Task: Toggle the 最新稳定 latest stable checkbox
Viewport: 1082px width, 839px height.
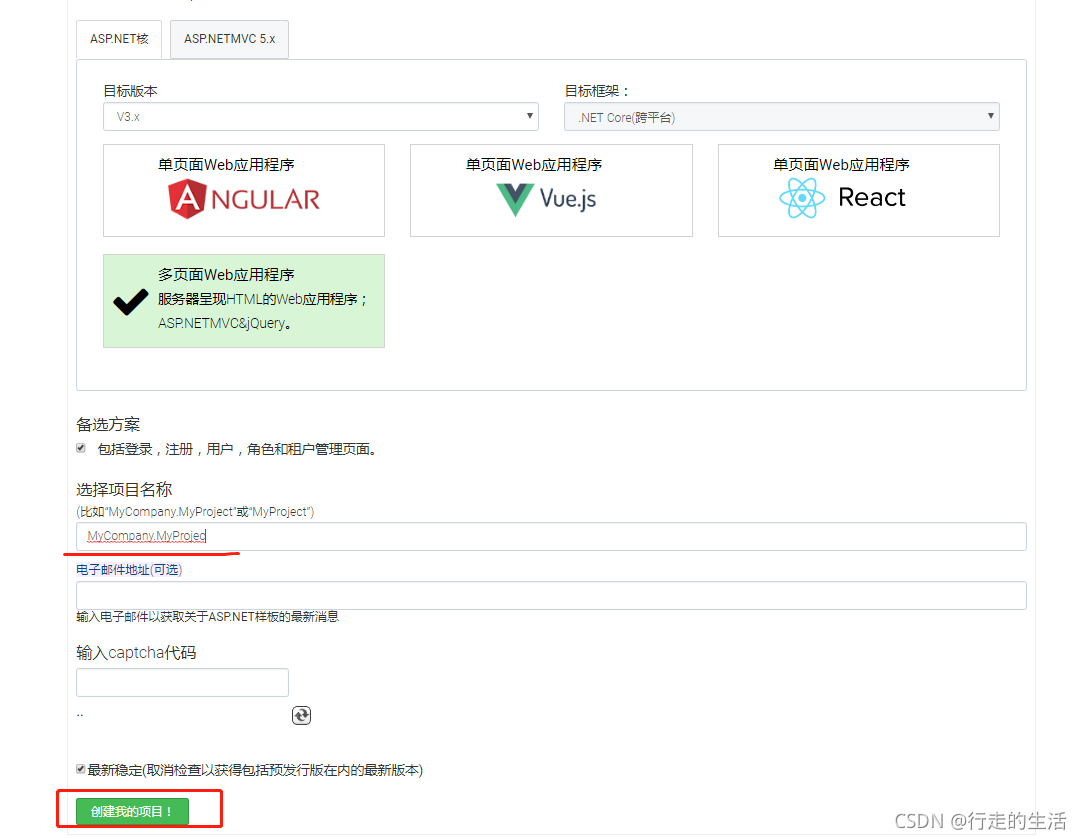Action: (81, 769)
